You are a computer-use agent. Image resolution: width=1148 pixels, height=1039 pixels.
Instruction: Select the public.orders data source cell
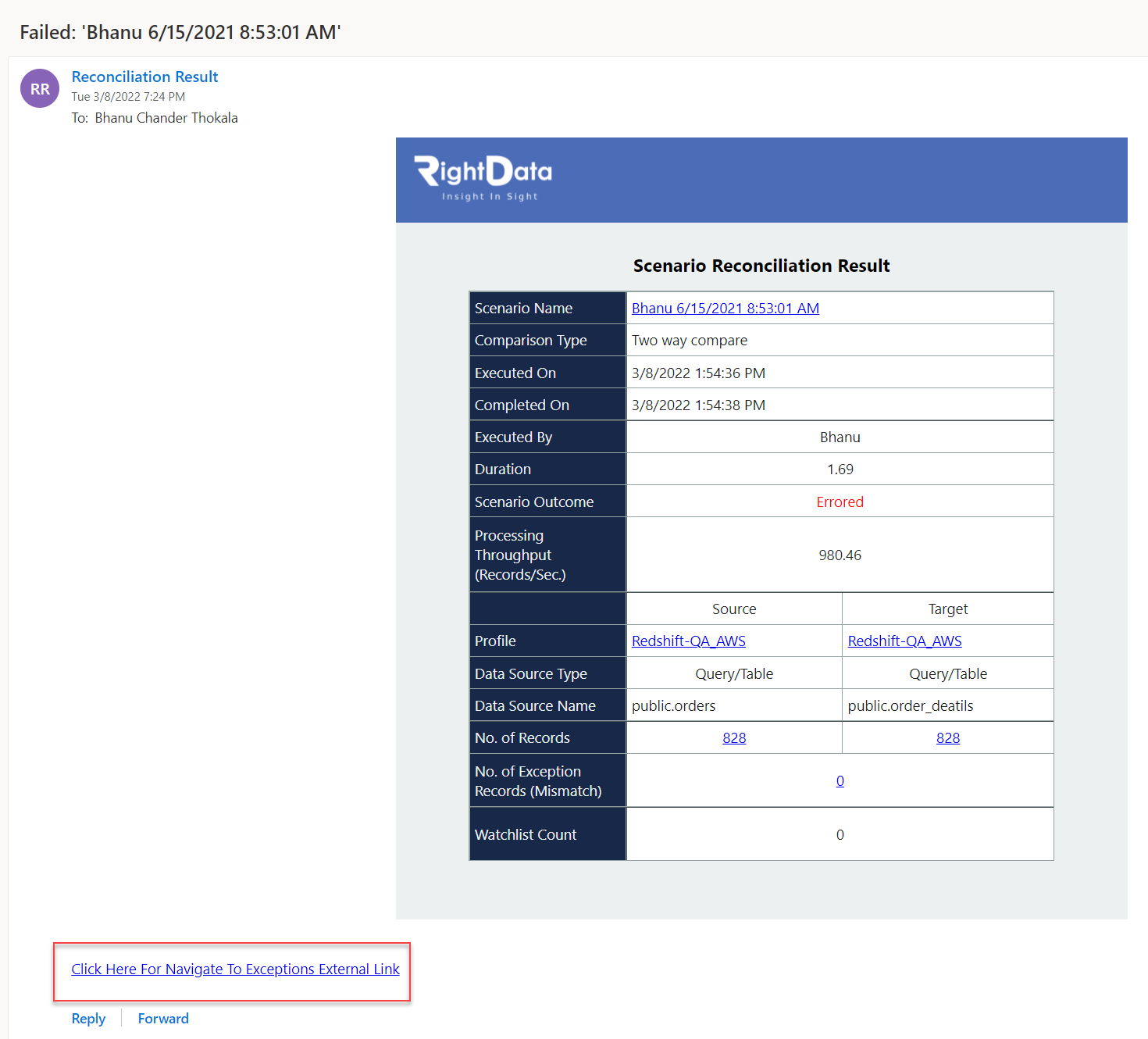point(734,705)
